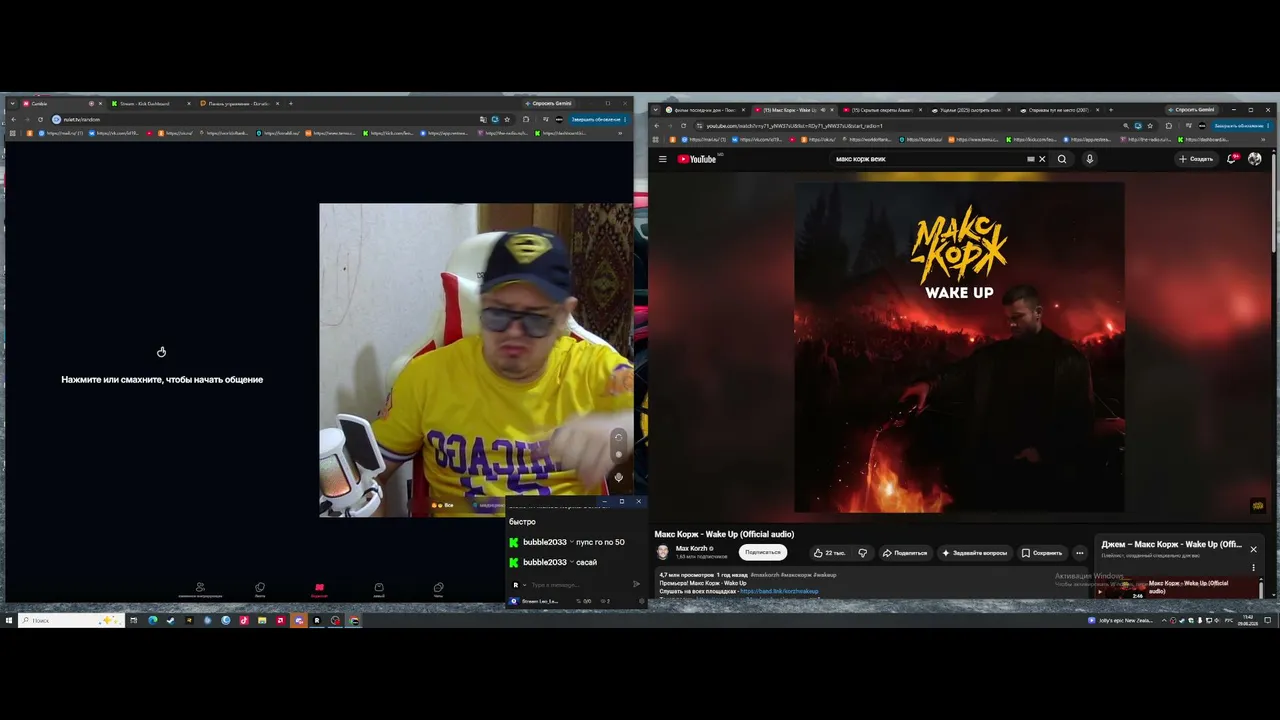
Task: Like the Wake Up video
Action: [828, 553]
